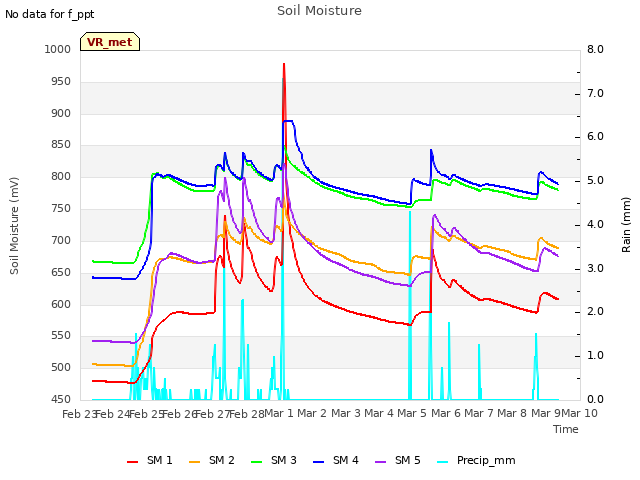Click the blue SM 4 plateau at 890

[288, 121]
